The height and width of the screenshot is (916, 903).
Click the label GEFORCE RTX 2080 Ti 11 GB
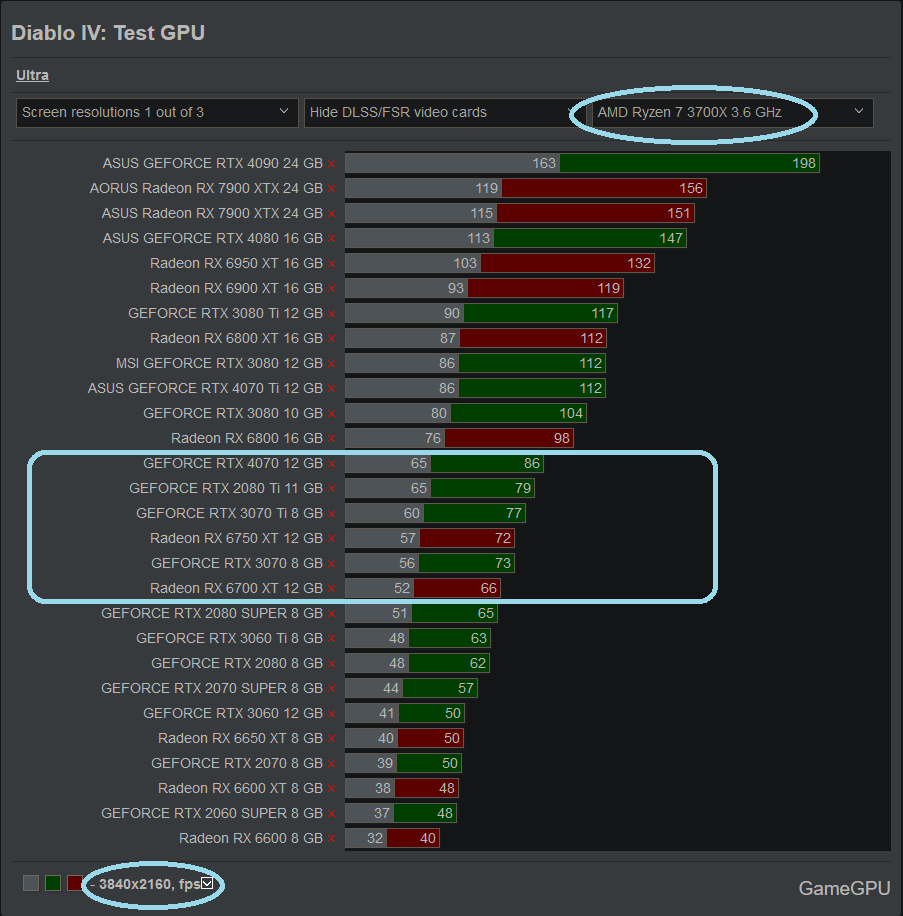point(226,488)
